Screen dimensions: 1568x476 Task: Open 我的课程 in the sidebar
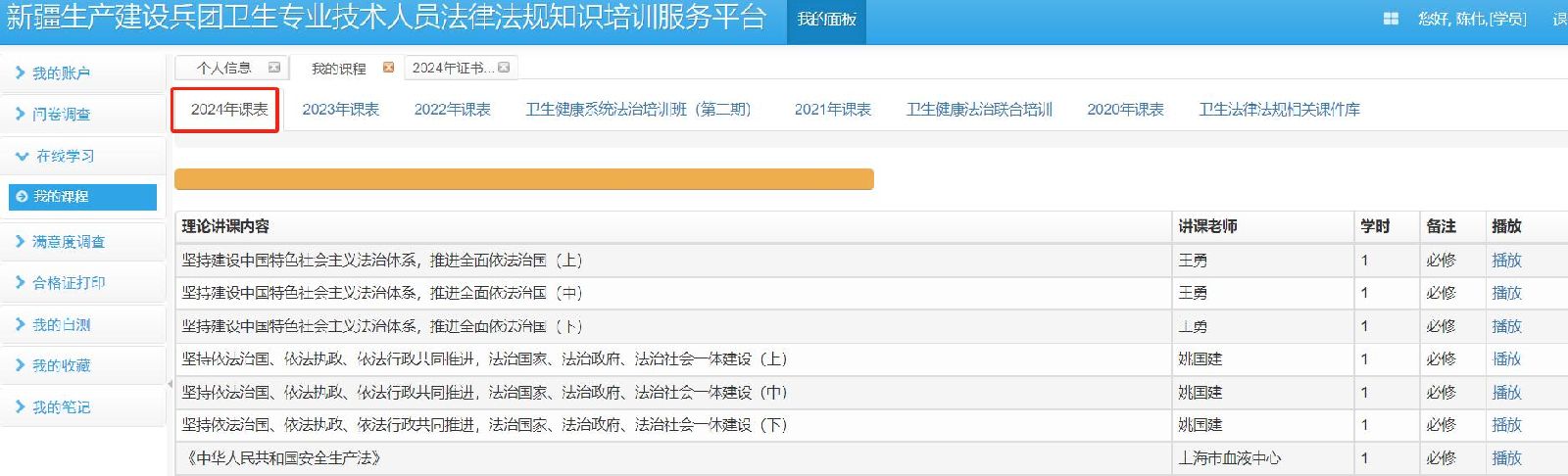click(x=82, y=197)
